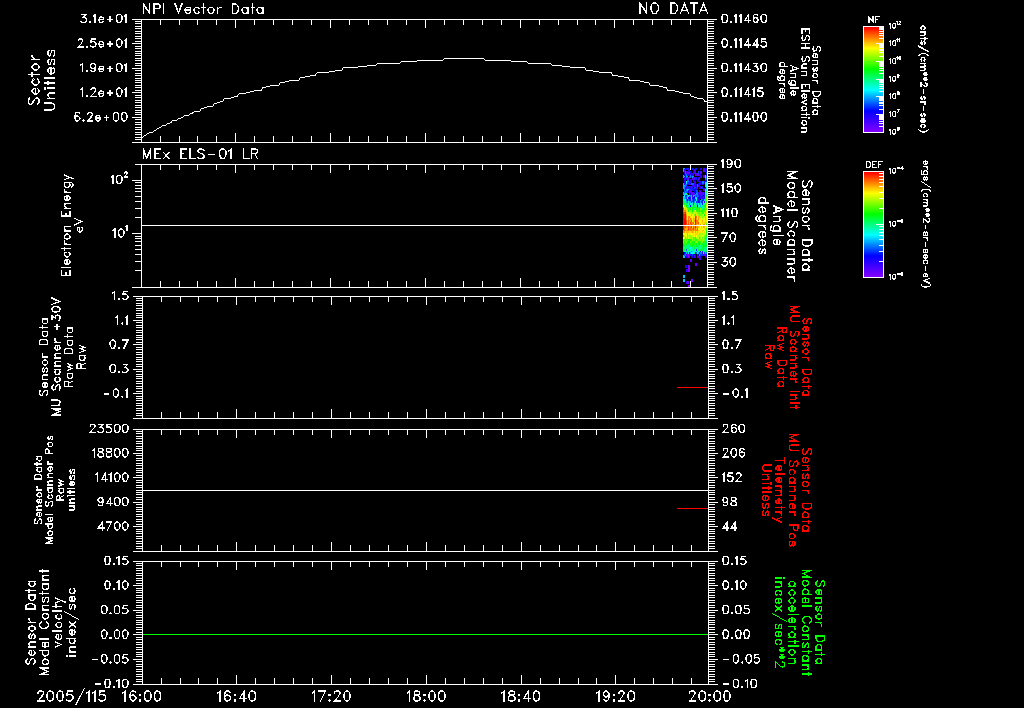Click the 'NF' label above color bar
1024x708 pixels.
click(x=874, y=20)
